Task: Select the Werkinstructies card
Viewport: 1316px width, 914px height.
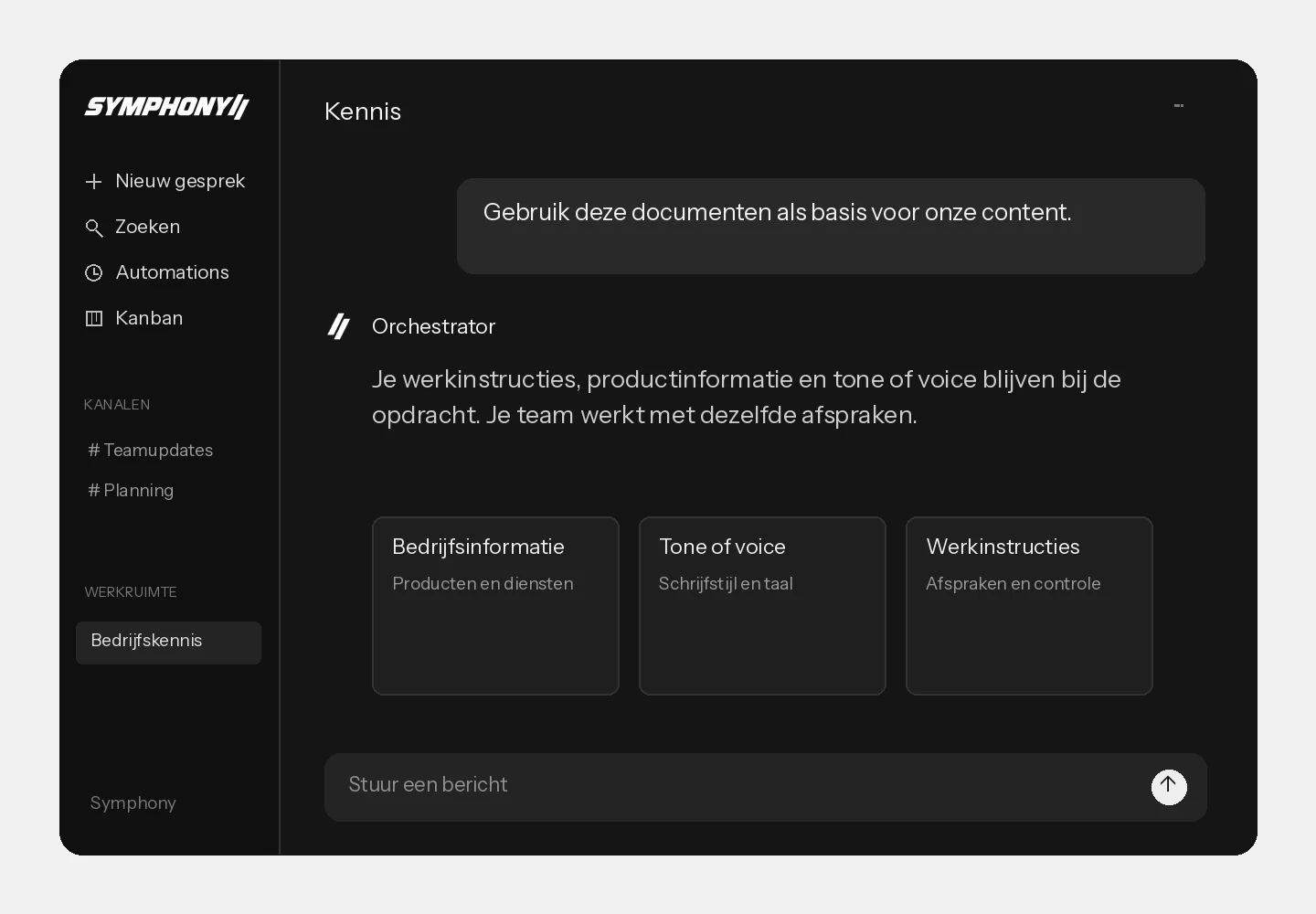Action: (x=1029, y=606)
